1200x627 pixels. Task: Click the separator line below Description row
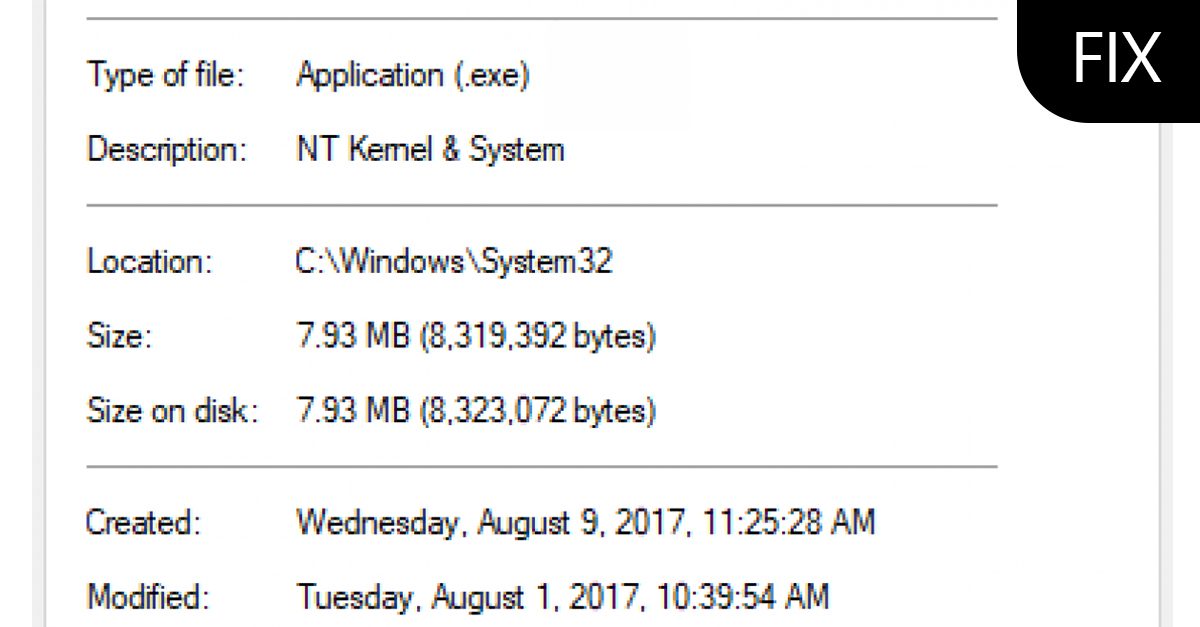pos(541,205)
